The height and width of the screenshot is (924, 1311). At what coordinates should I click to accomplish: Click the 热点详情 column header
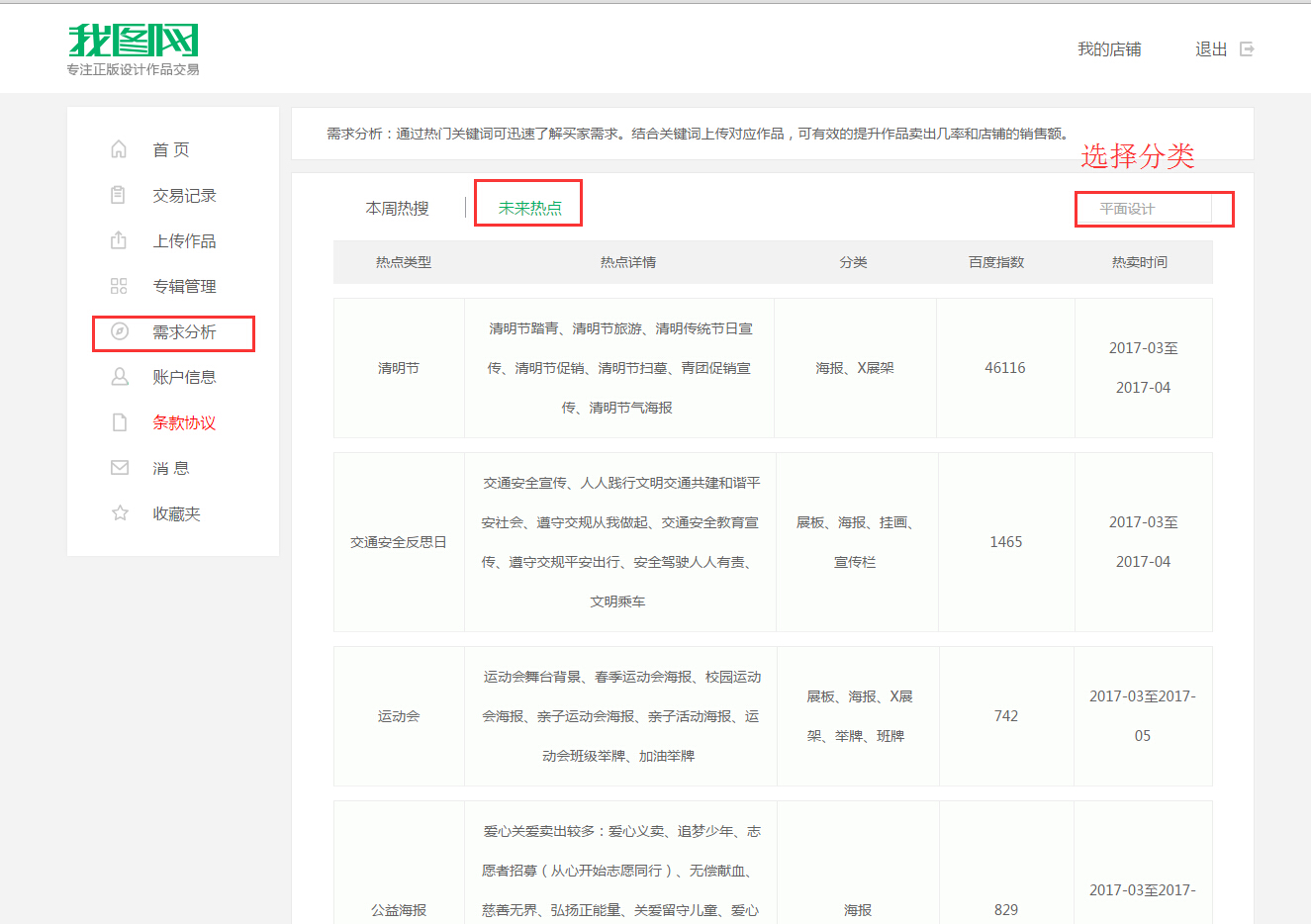[628, 262]
